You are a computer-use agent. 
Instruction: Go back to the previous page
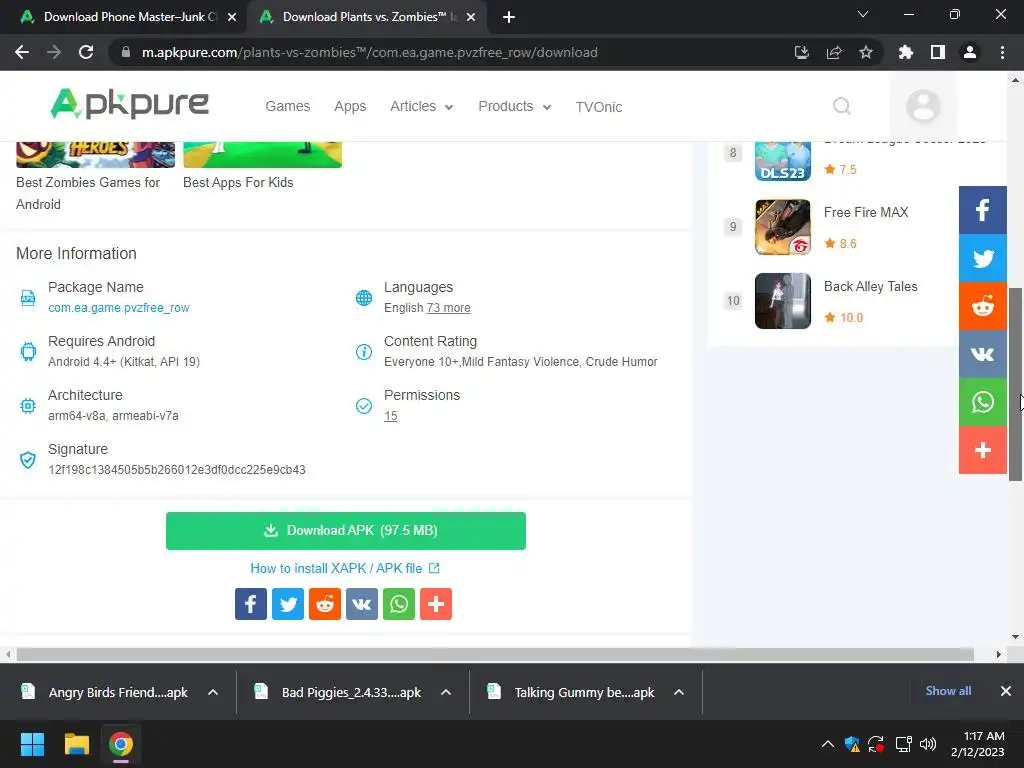click(x=22, y=52)
